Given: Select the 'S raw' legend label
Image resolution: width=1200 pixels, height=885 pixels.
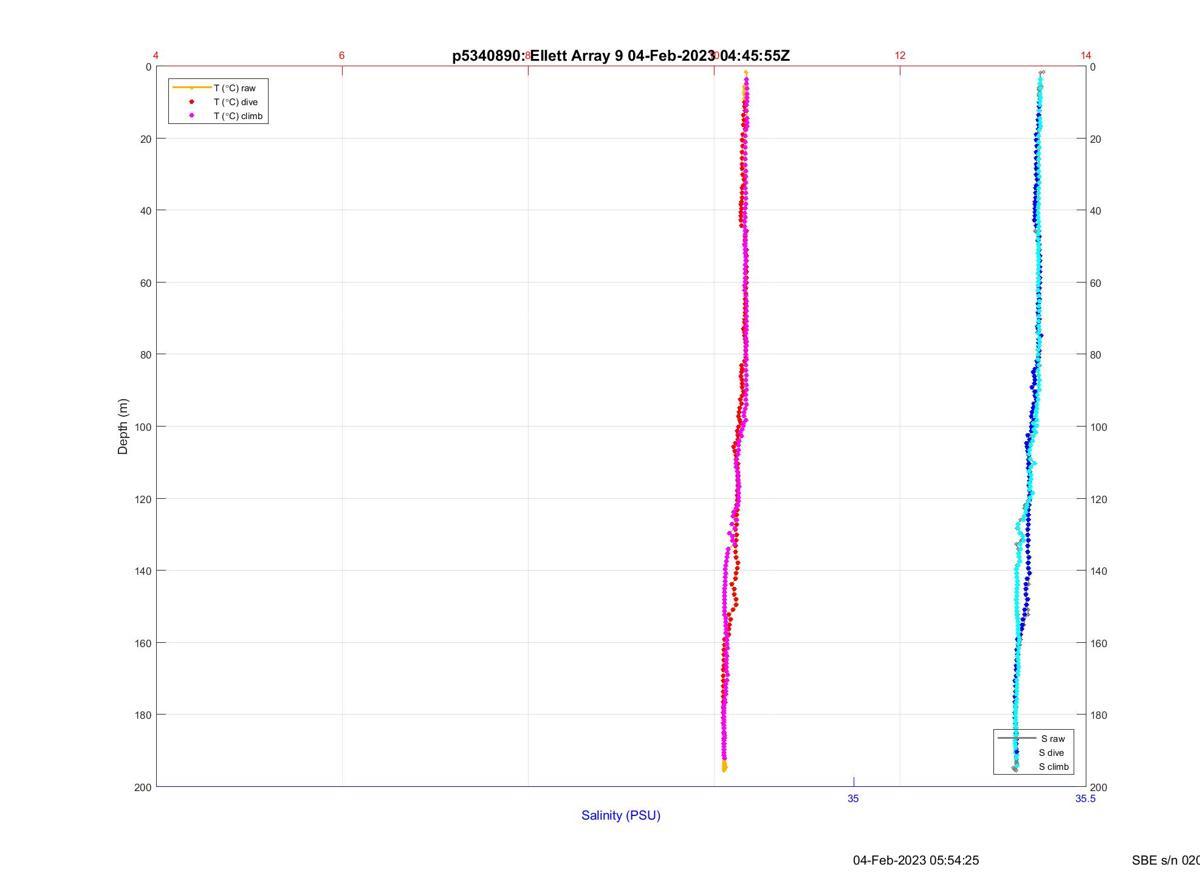Looking at the screenshot, I should [x=1051, y=738].
